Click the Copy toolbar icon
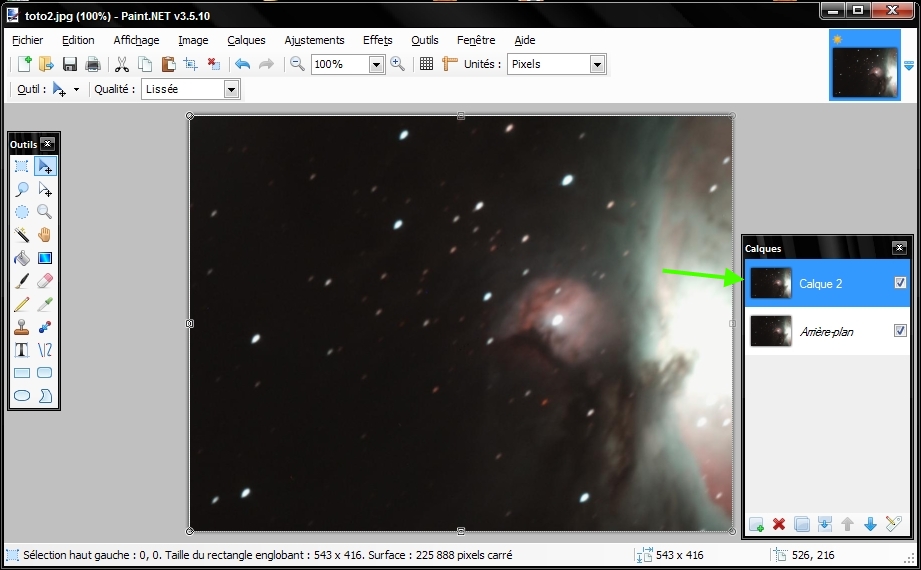921x570 pixels. [144, 64]
